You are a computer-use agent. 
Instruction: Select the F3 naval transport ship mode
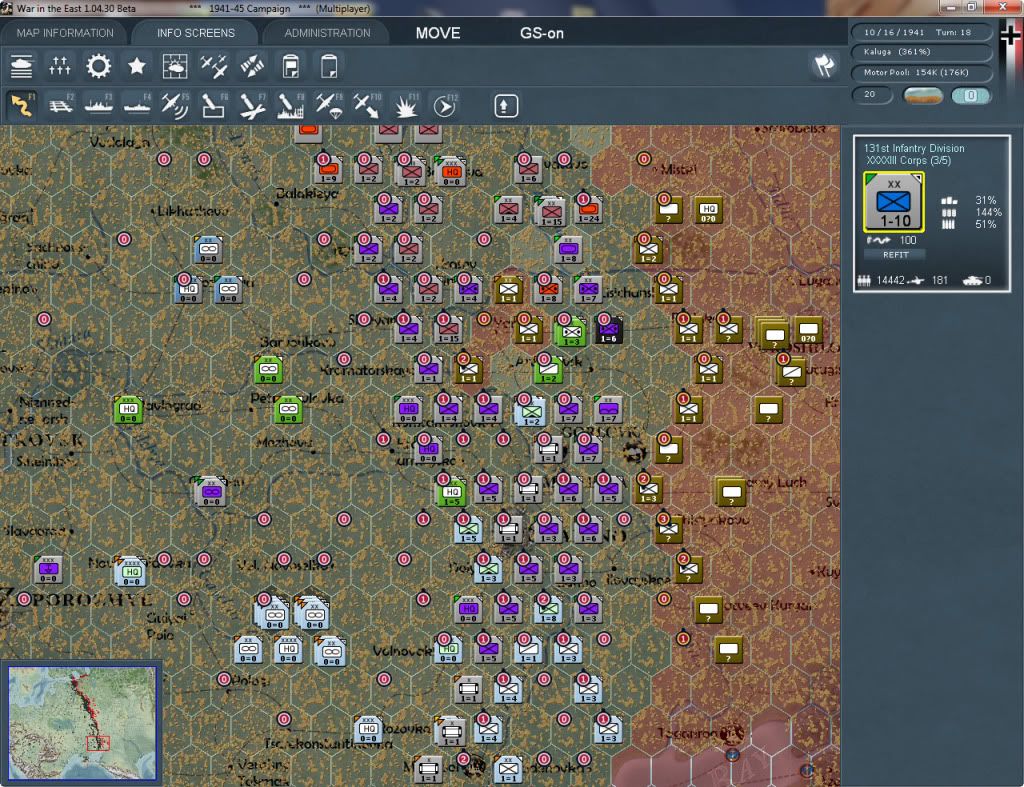pos(99,105)
